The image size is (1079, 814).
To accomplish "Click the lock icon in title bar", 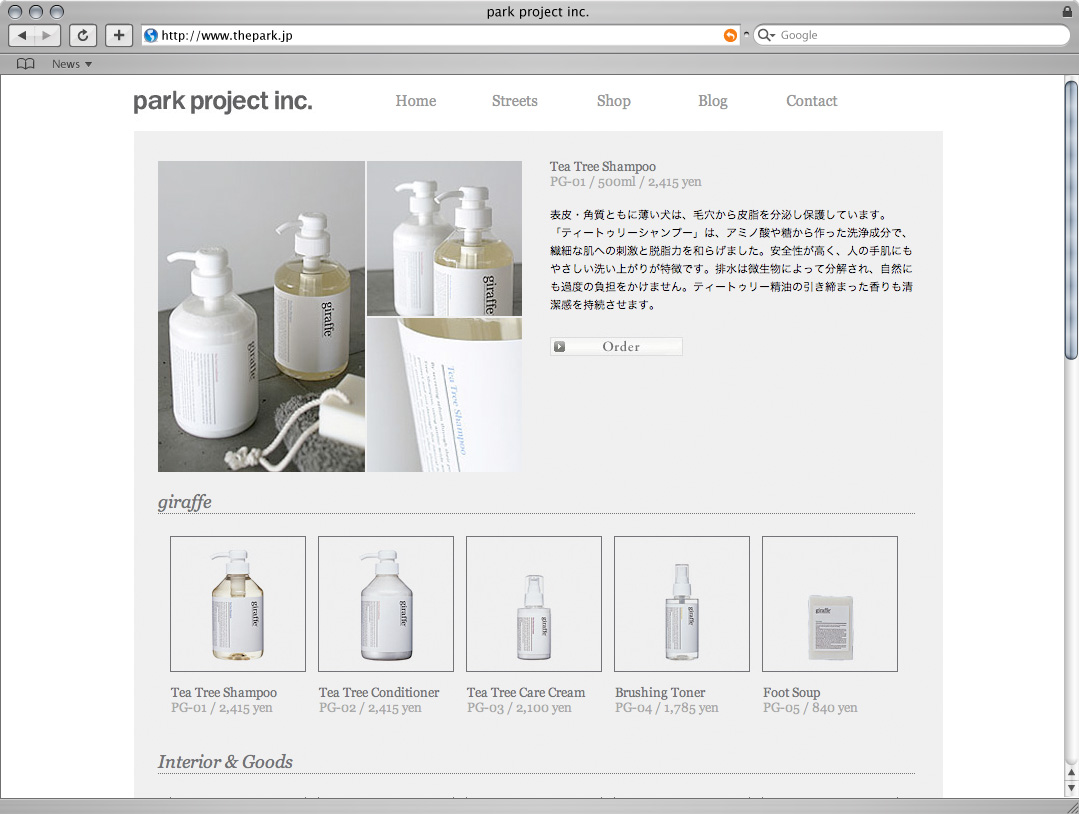I will click(1067, 11).
